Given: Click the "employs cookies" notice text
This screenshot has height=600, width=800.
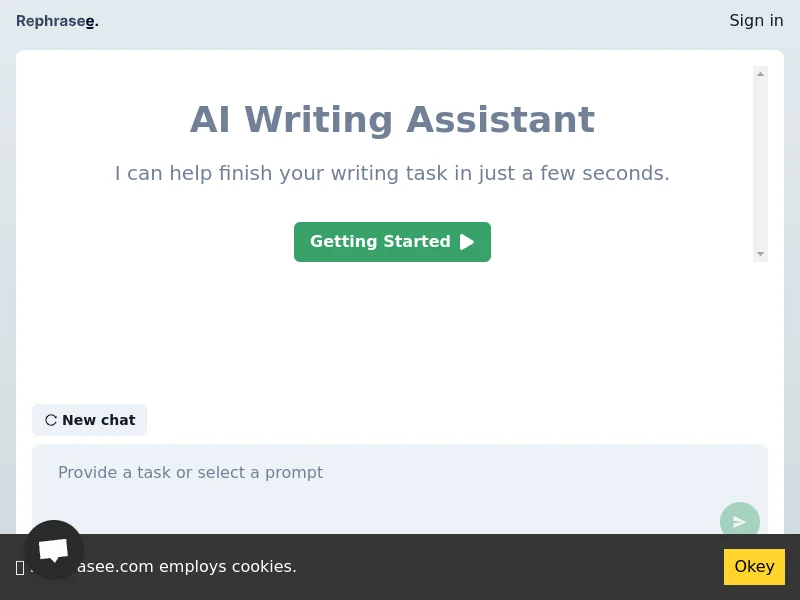Looking at the screenshot, I should point(228,567).
